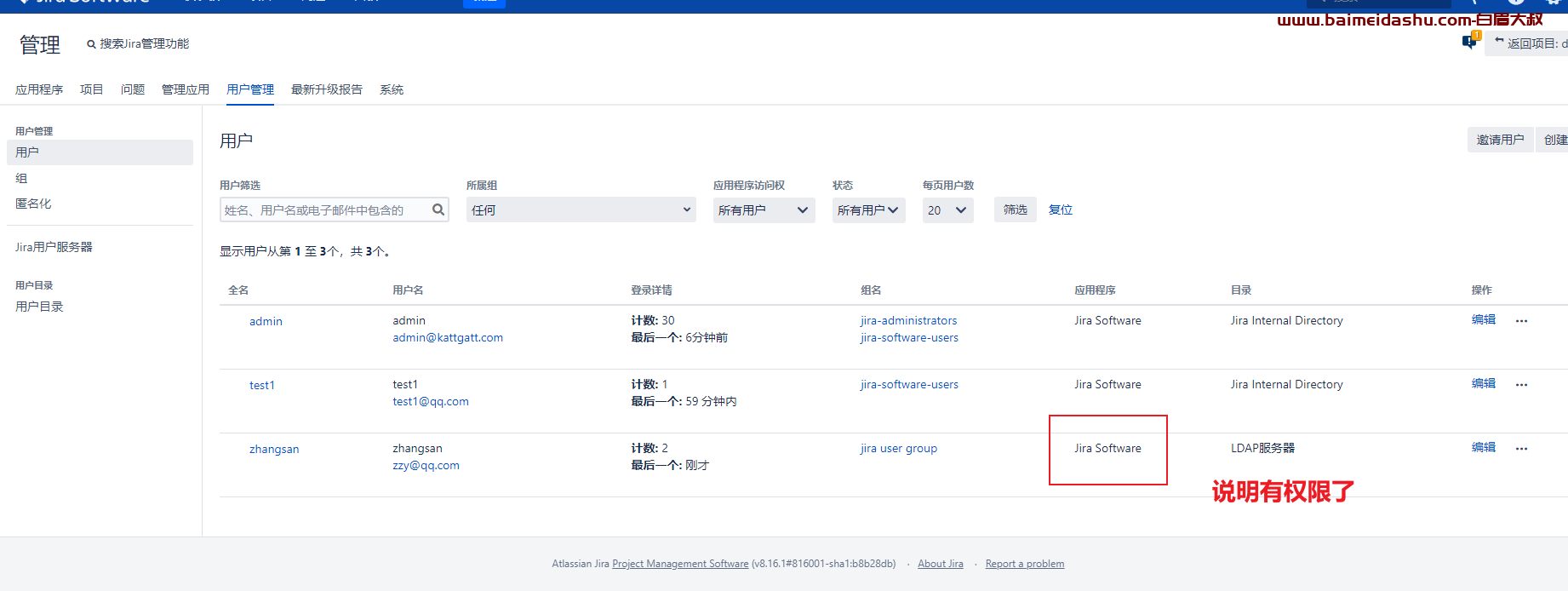The image size is (1568, 591).
Task: Click the 应用程序 column header
Action: click(x=1095, y=290)
